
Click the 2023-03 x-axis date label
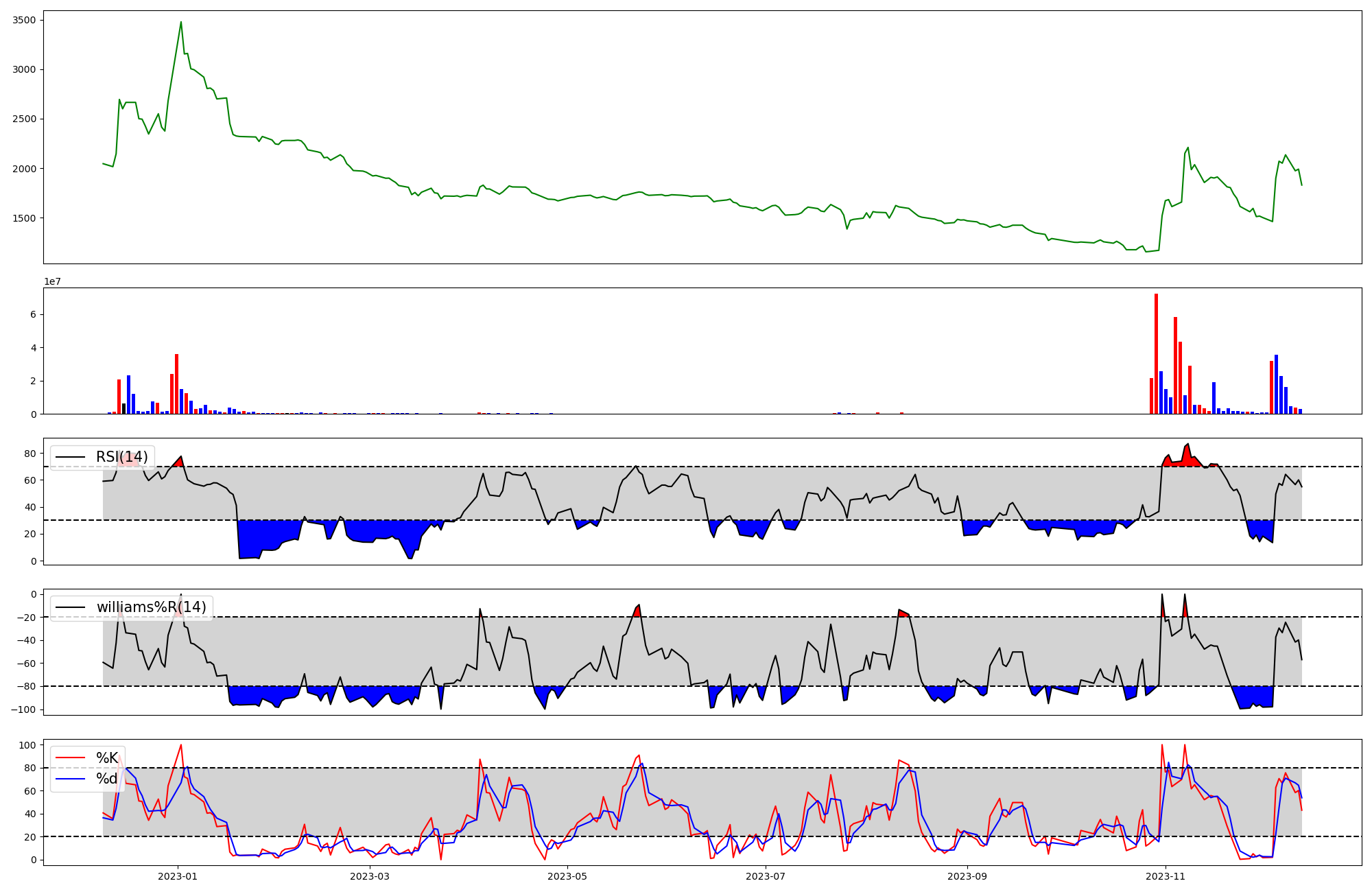(370, 876)
